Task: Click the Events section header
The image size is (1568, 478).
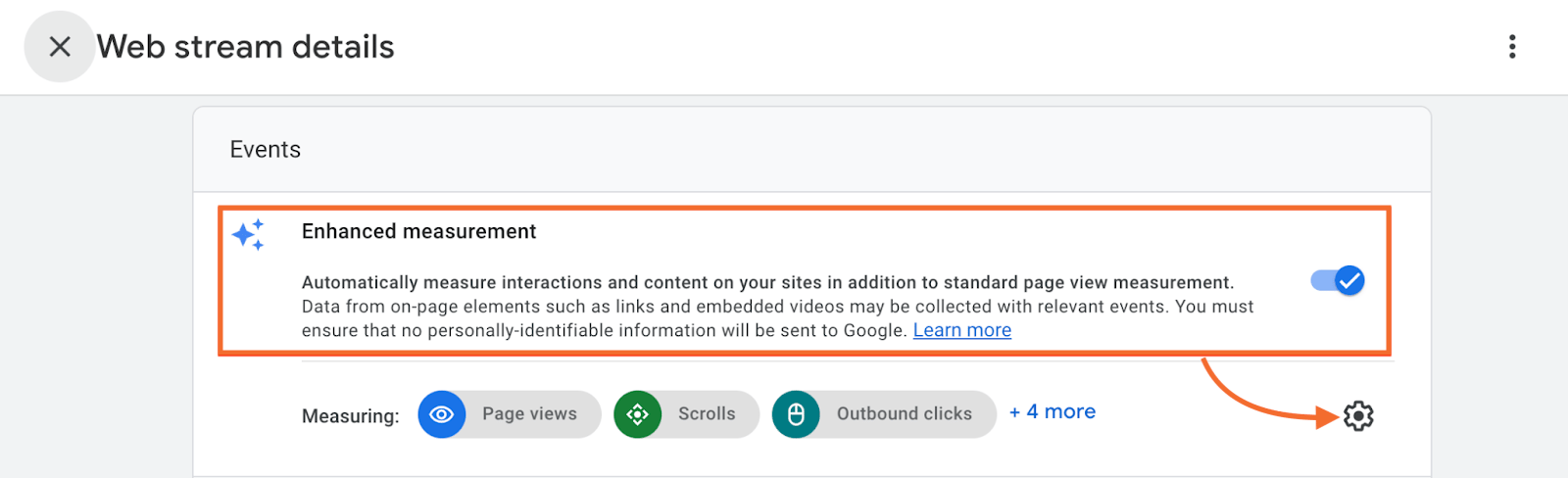Action: coord(265,149)
